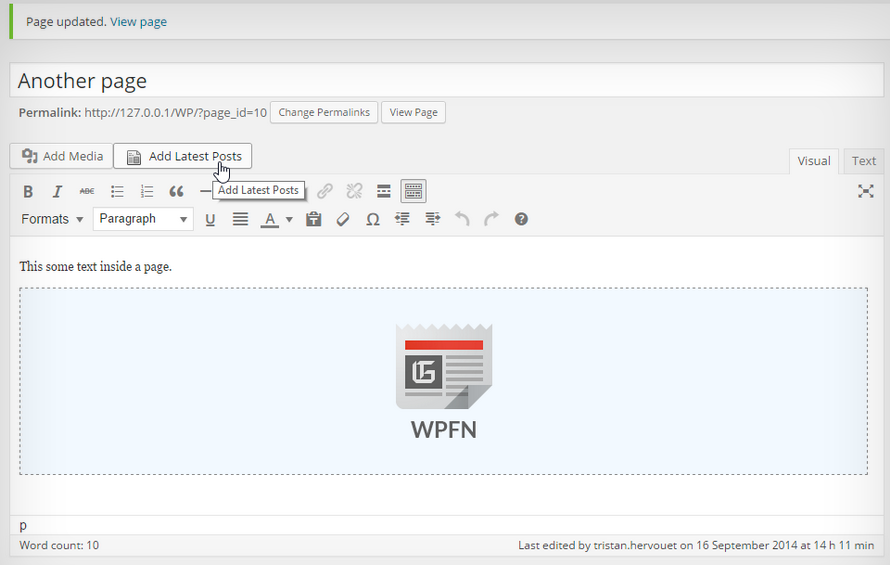This screenshot has width=890, height=565.
Task: Insert a bulleted list
Action: click(117, 191)
